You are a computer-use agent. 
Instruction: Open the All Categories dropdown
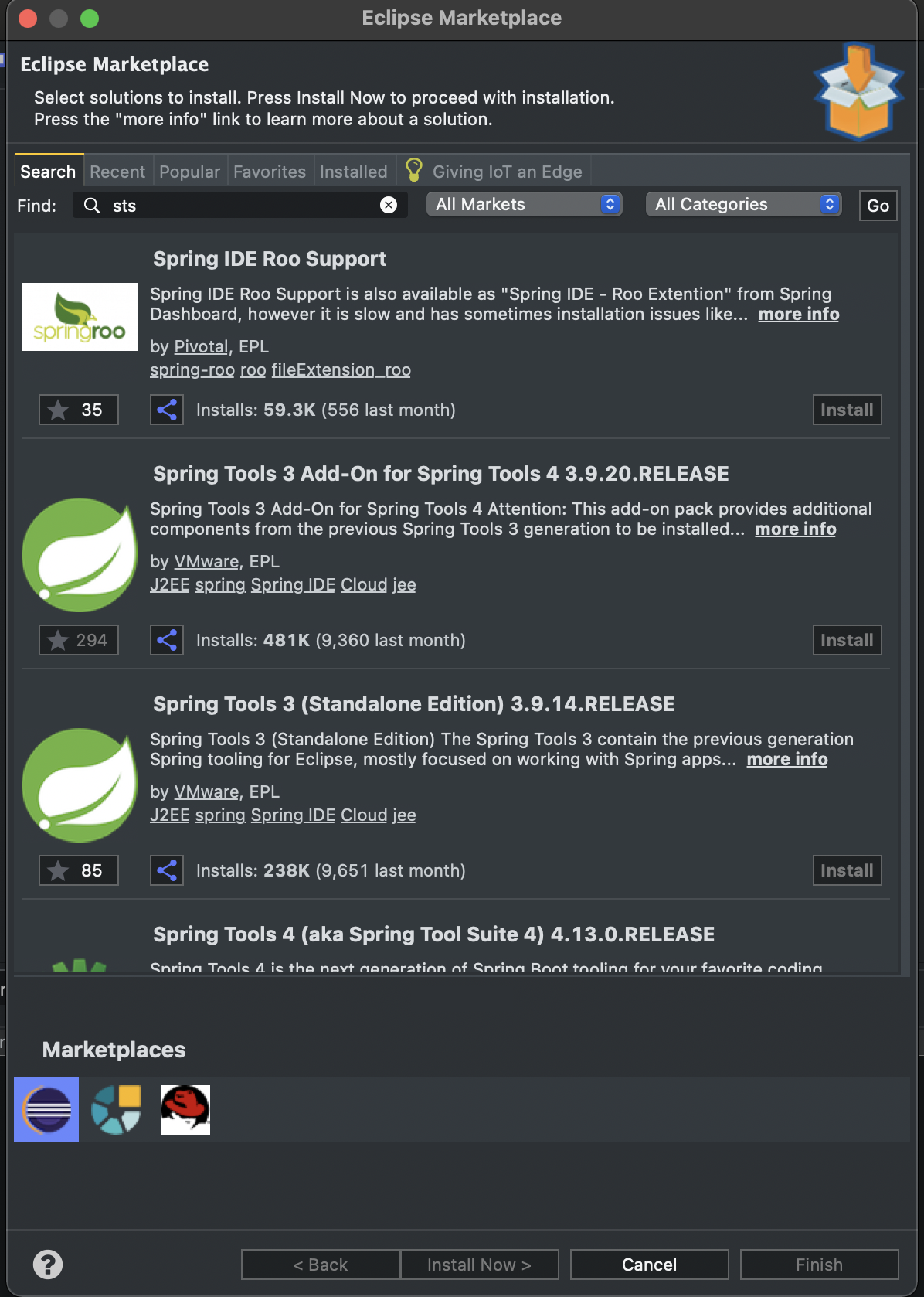(x=744, y=204)
